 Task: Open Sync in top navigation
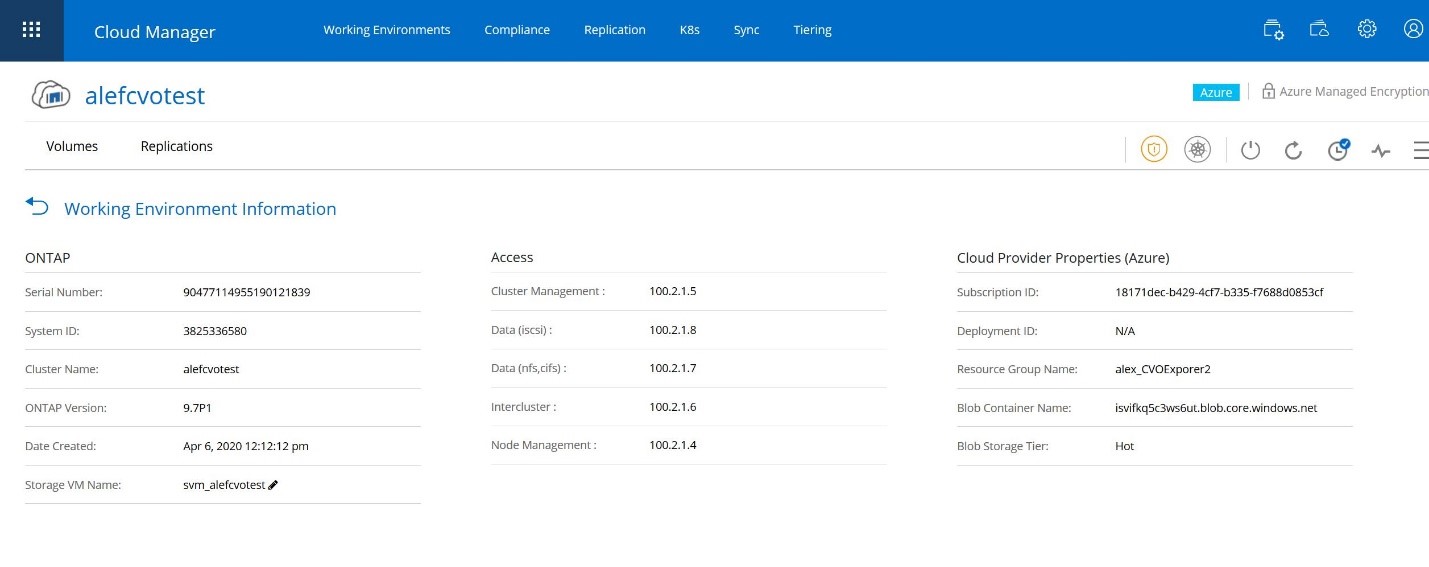point(747,30)
